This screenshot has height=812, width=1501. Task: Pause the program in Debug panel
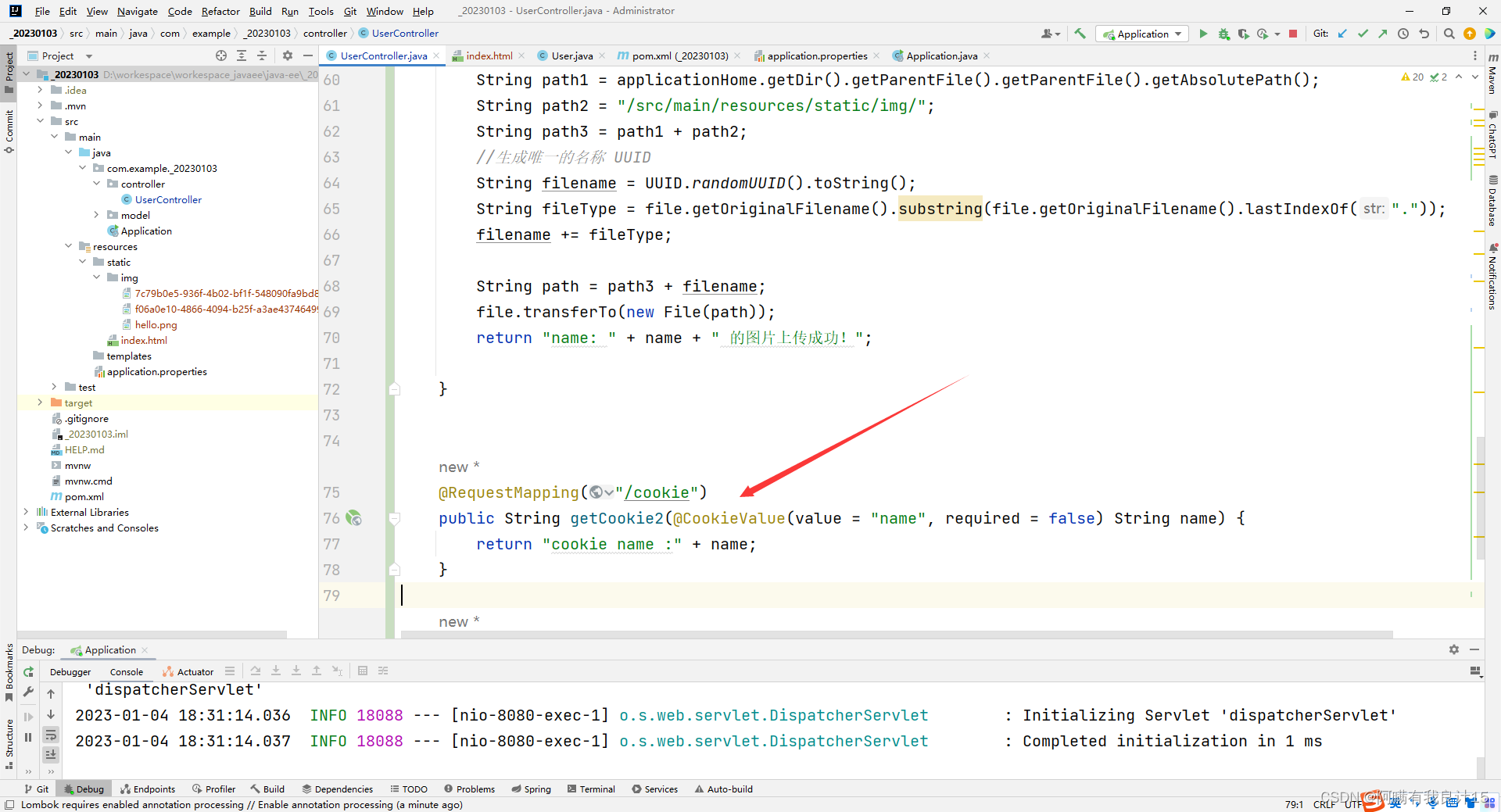tap(29, 736)
